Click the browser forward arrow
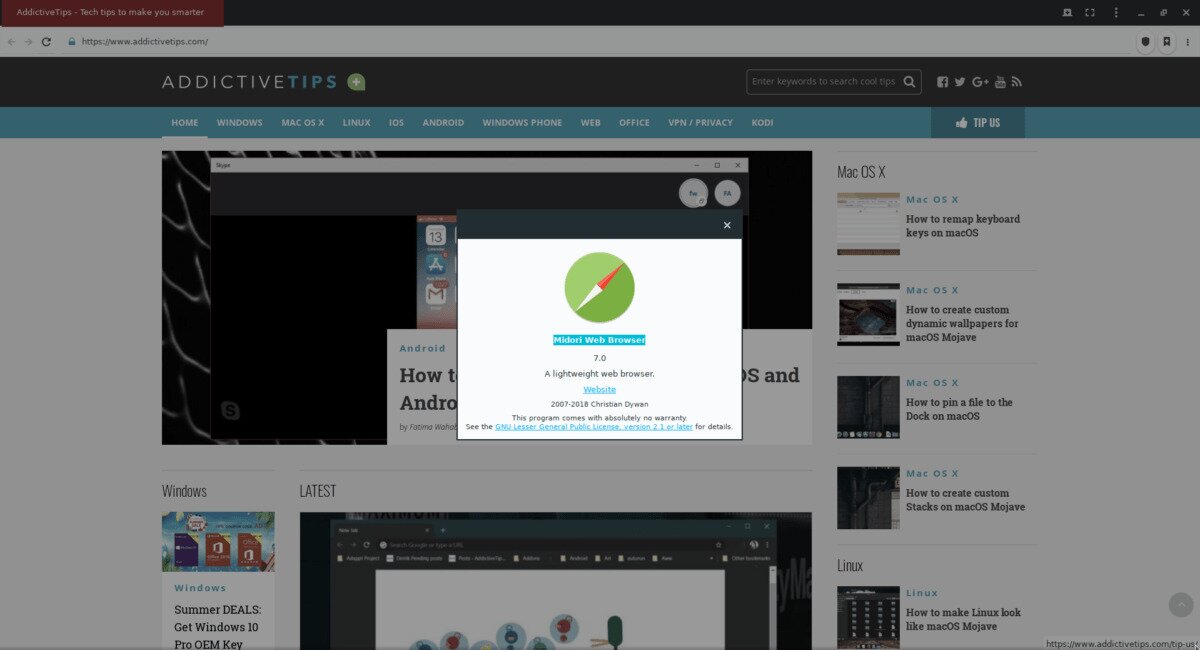The width and height of the screenshot is (1200, 650). [28, 42]
